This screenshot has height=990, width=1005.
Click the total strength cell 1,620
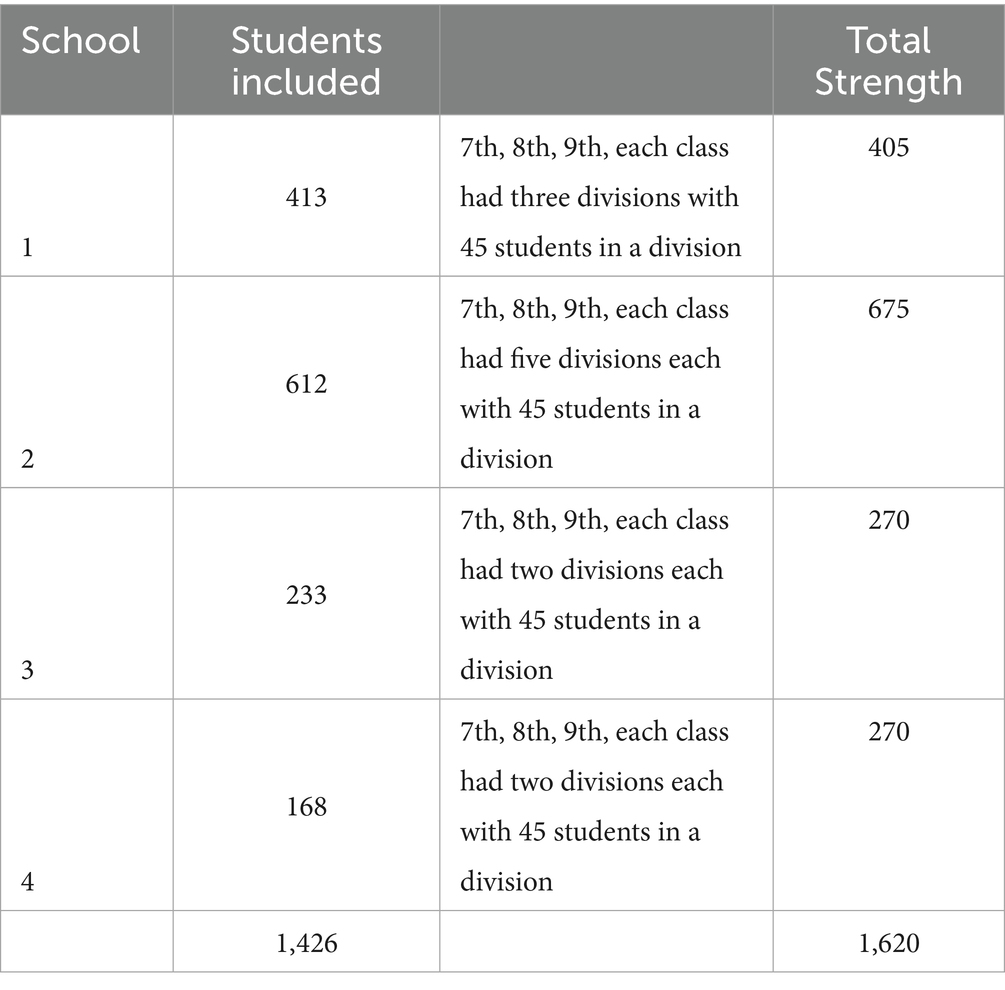[x=888, y=943]
